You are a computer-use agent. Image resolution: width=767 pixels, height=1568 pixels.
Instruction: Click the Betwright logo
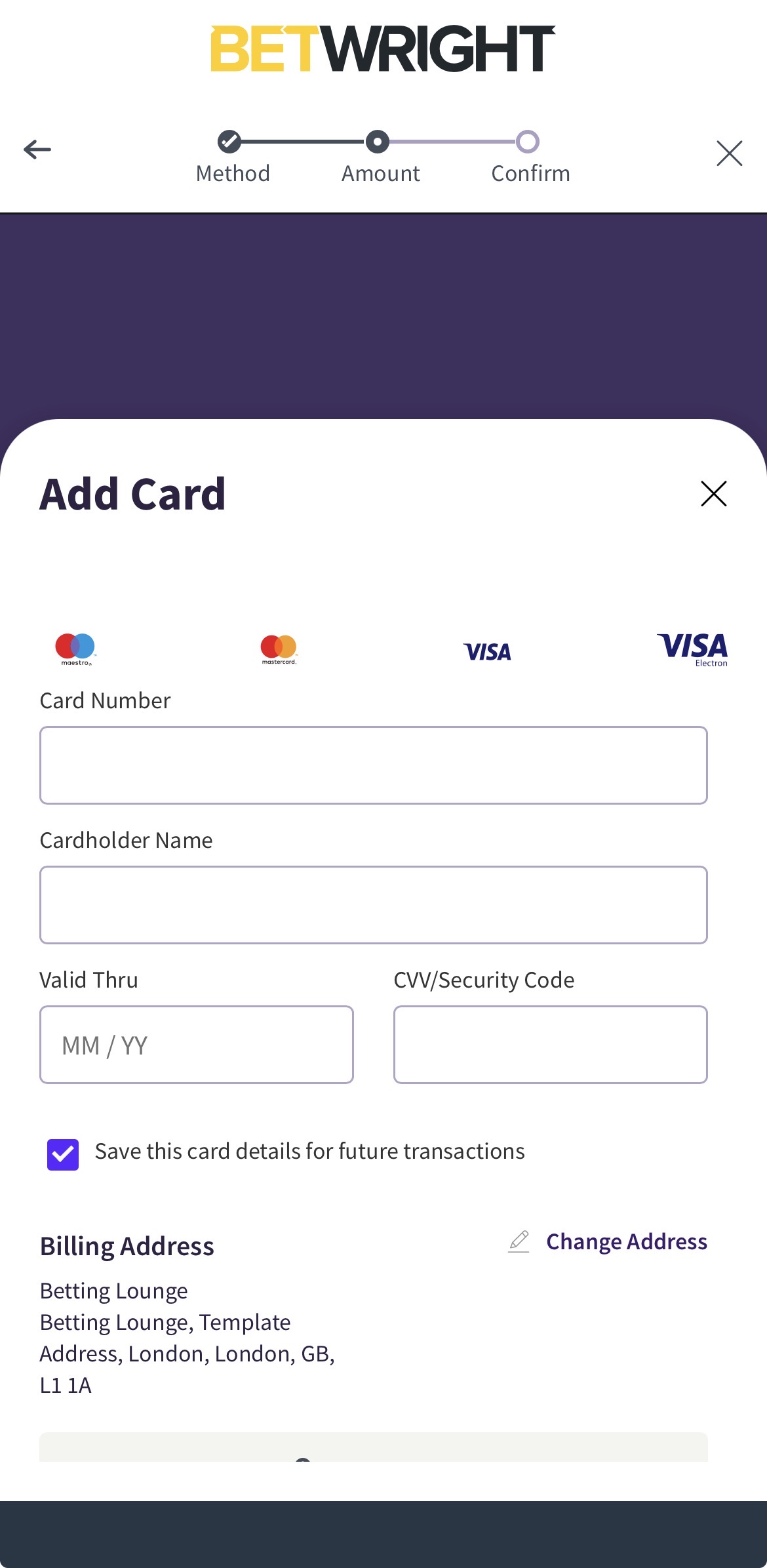coord(383,49)
